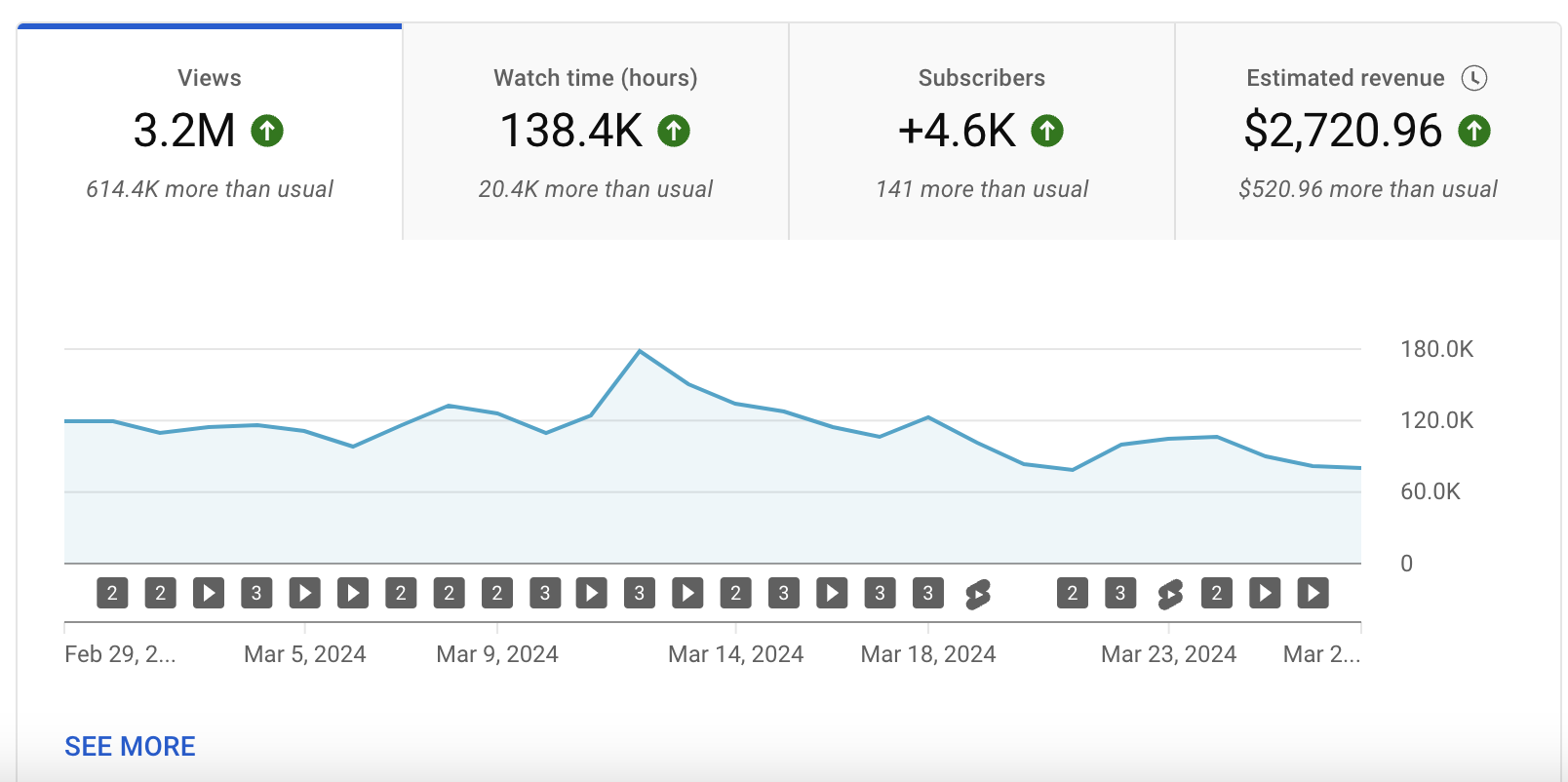1568x782 pixels.
Task: Click the "180.0K" axis label
Action: coord(1436,349)
